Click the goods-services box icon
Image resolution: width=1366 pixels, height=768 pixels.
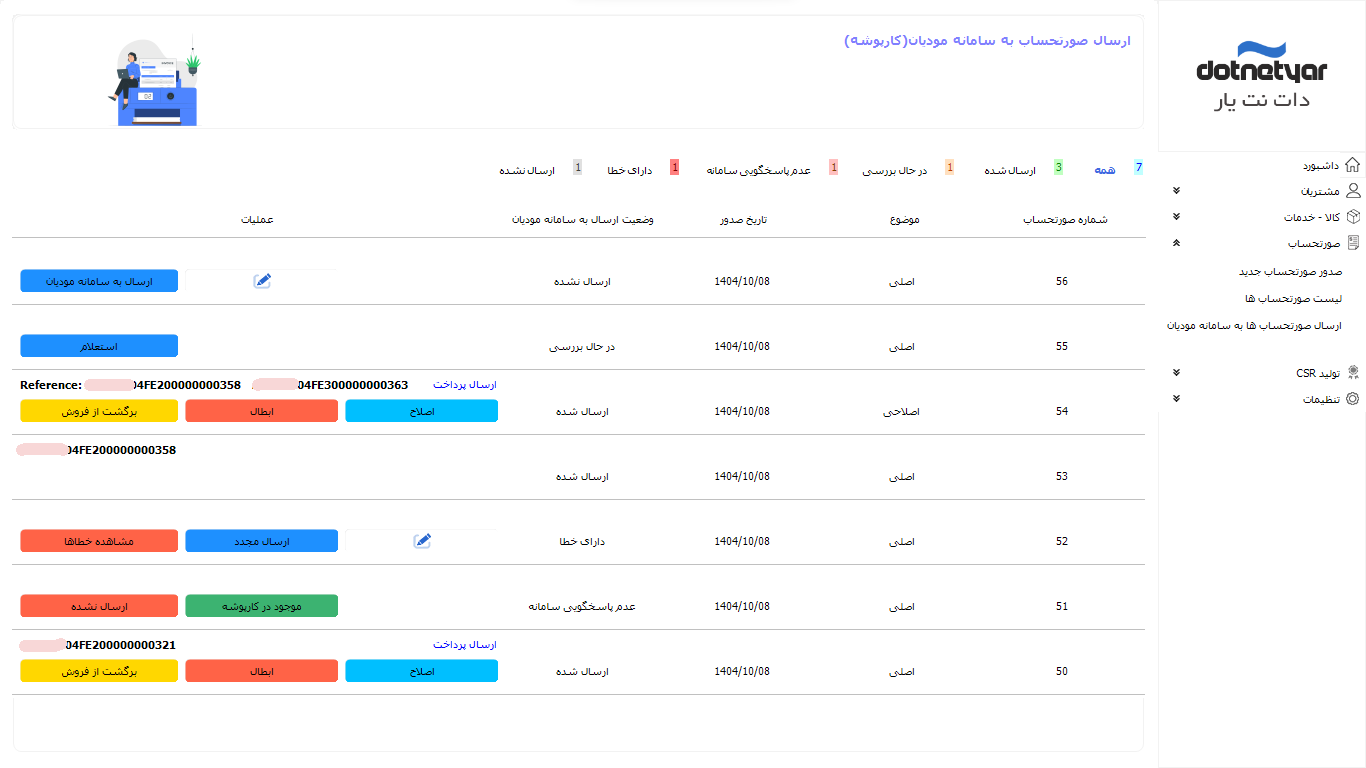(x=1353, y=217)
